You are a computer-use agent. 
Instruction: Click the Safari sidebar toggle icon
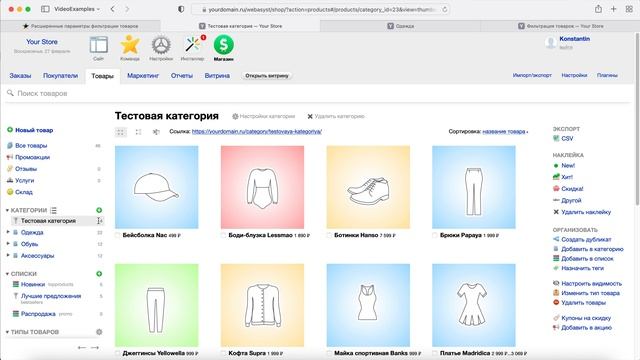tap(45, 9)
